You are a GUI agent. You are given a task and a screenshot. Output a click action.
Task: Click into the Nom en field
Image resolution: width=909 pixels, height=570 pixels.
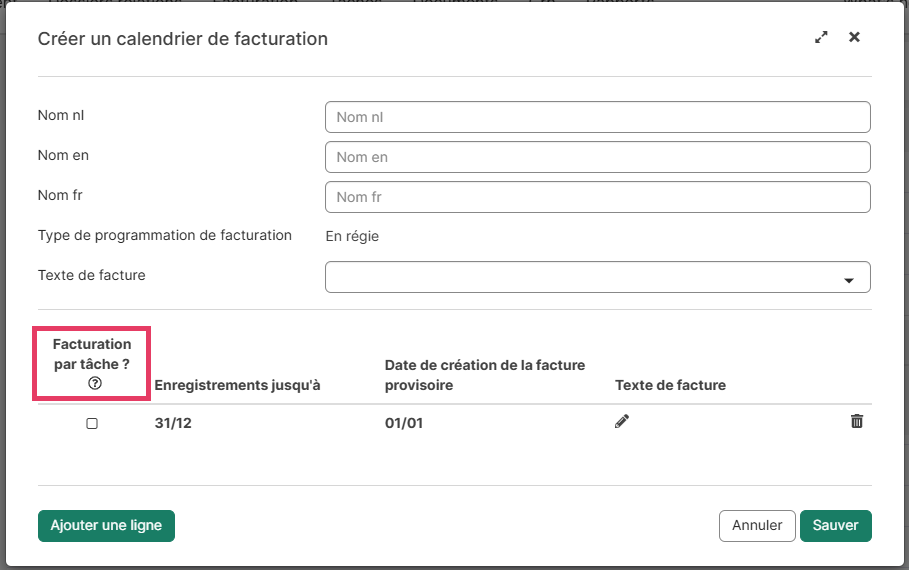(x=597, y=157)
